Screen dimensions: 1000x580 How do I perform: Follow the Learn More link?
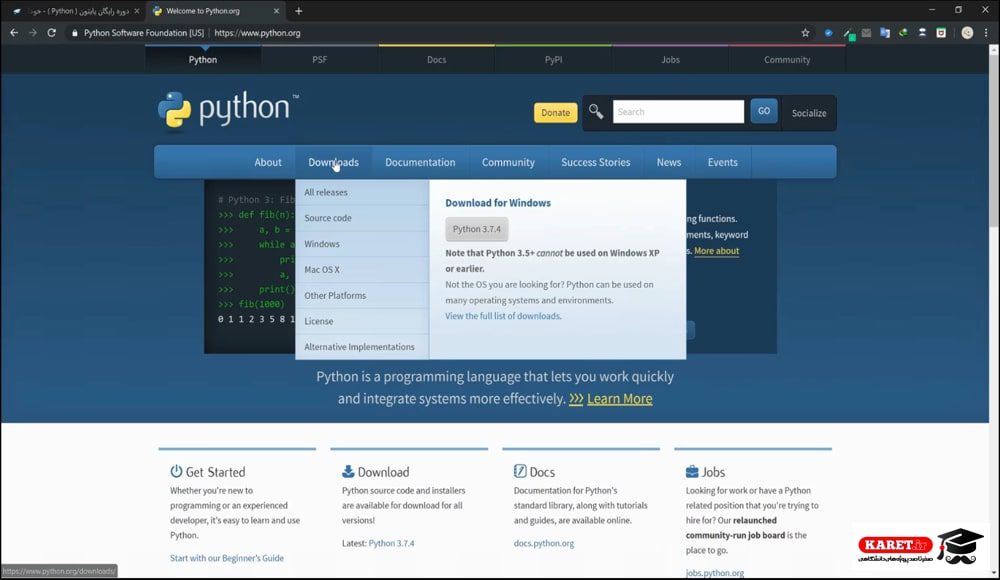pyautogui.click(x=619, y=399)
